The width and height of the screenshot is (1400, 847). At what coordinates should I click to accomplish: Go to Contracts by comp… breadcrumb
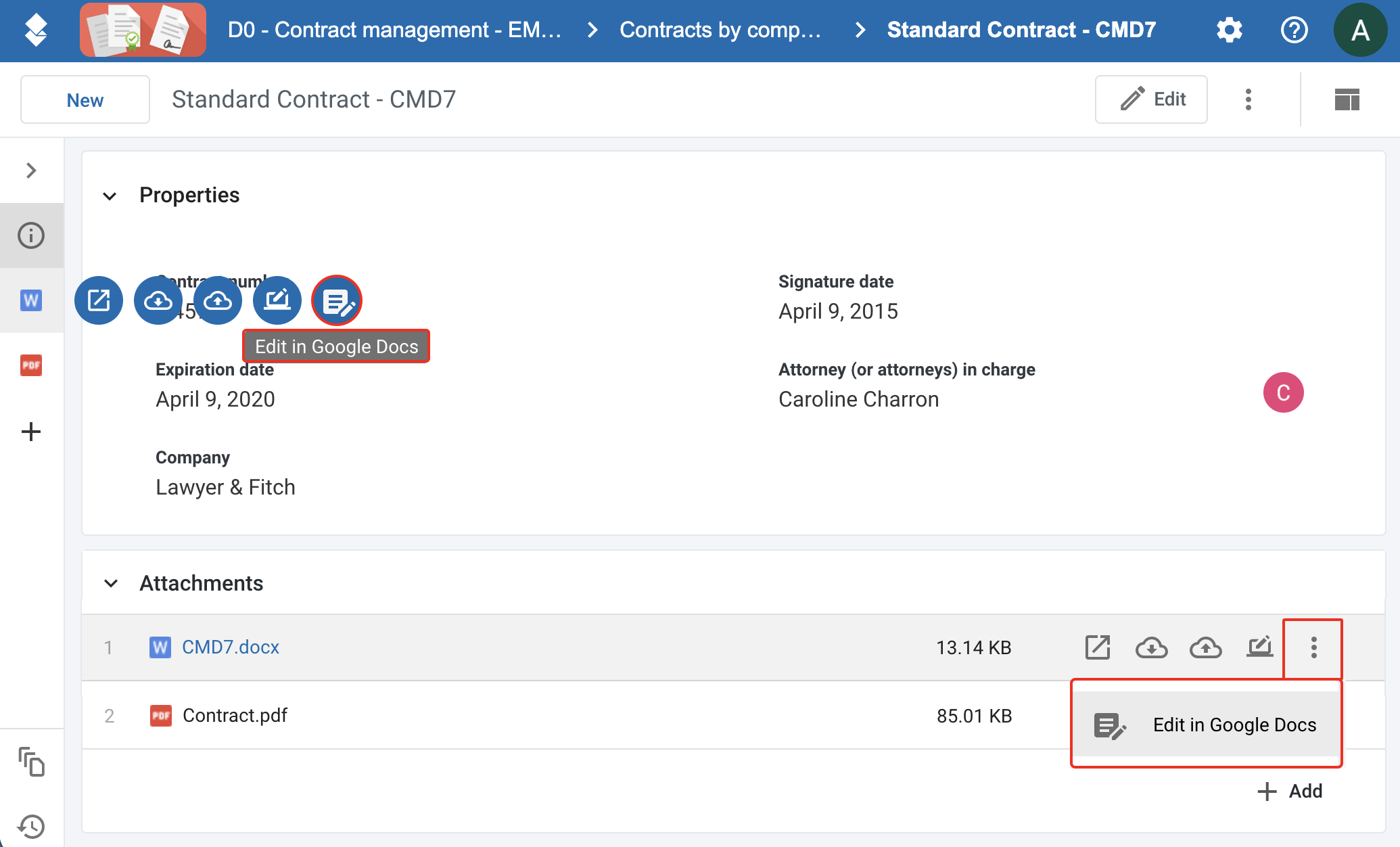pyautogui.click(x=720, y=30)
